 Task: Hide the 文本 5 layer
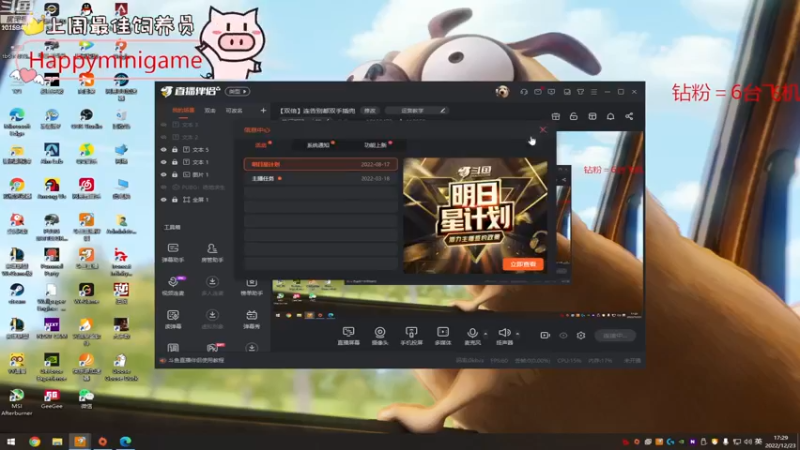click(163, 149)
